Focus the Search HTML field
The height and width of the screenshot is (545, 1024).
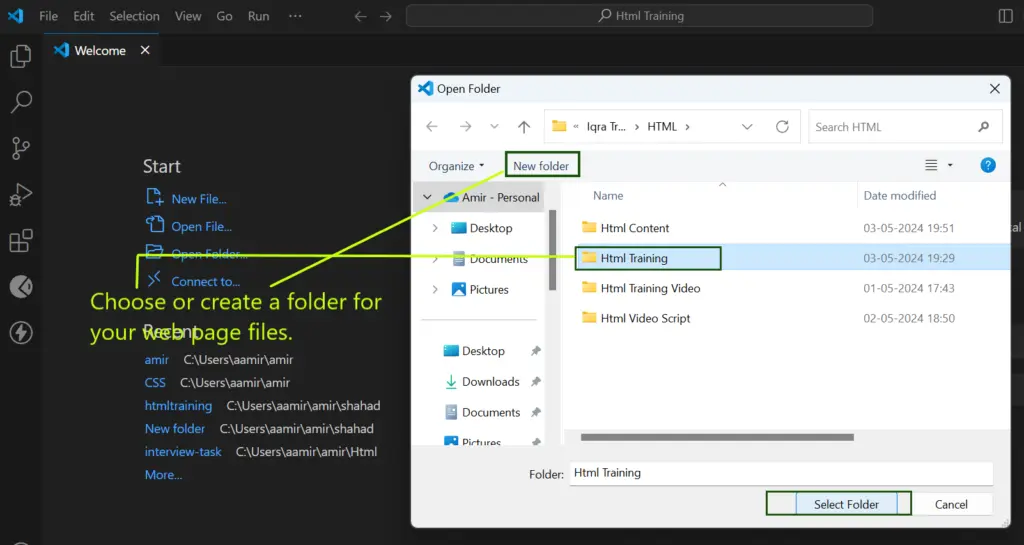click(x=905, y=127)
